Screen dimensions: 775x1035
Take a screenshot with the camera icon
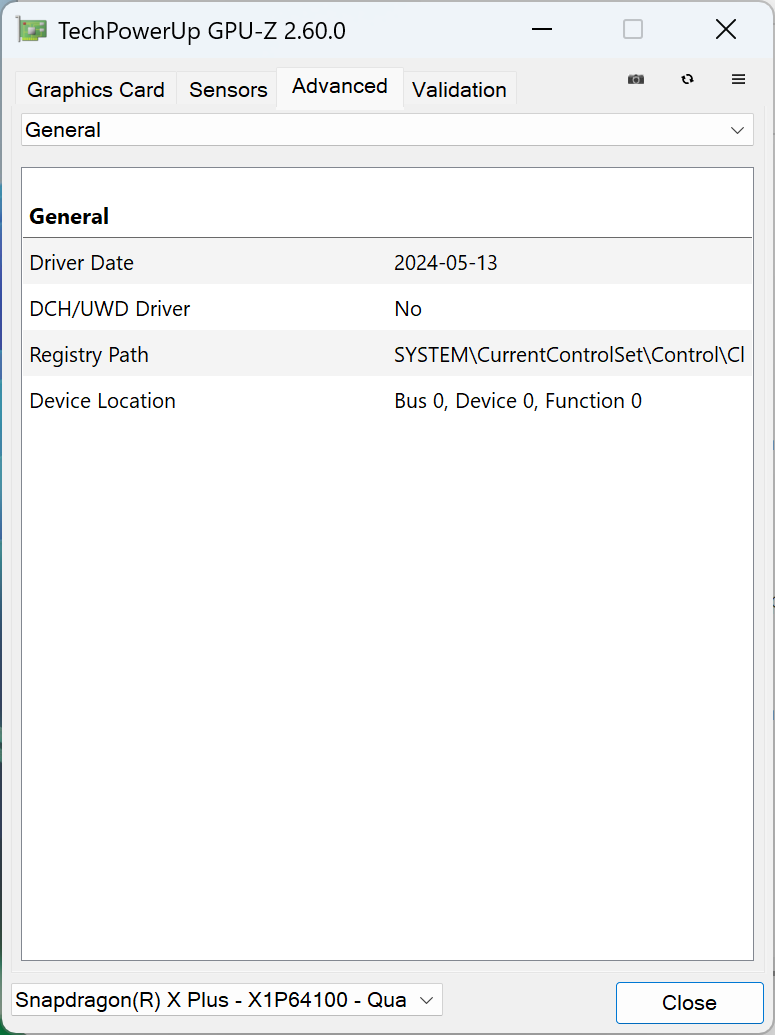point(636,80)
